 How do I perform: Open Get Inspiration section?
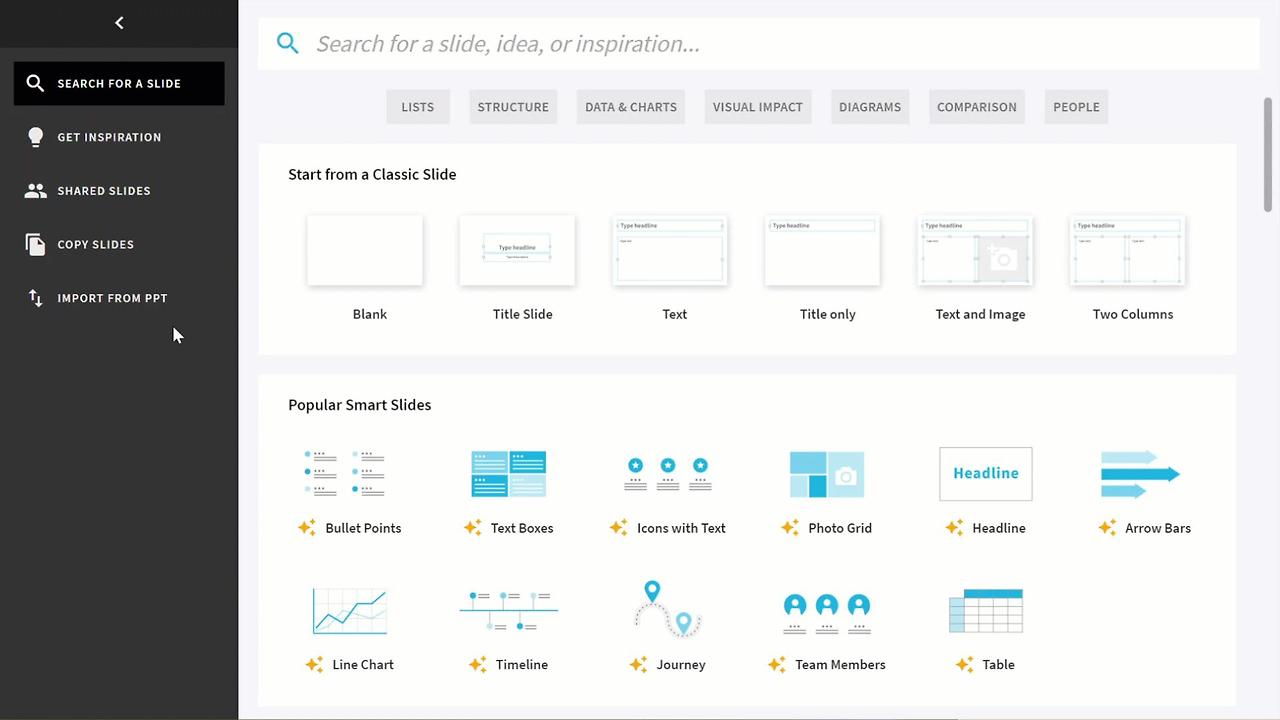119,137
